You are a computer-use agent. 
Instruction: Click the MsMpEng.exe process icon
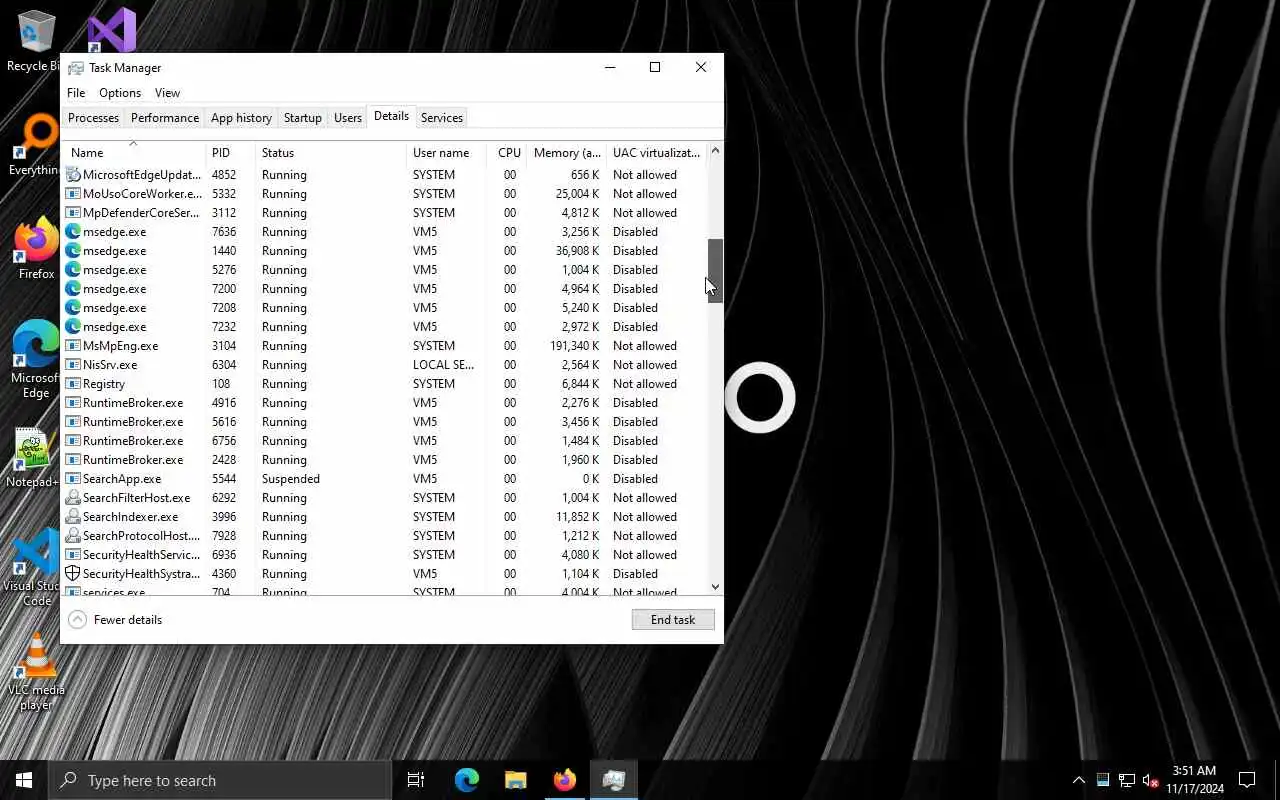point(73,345)
